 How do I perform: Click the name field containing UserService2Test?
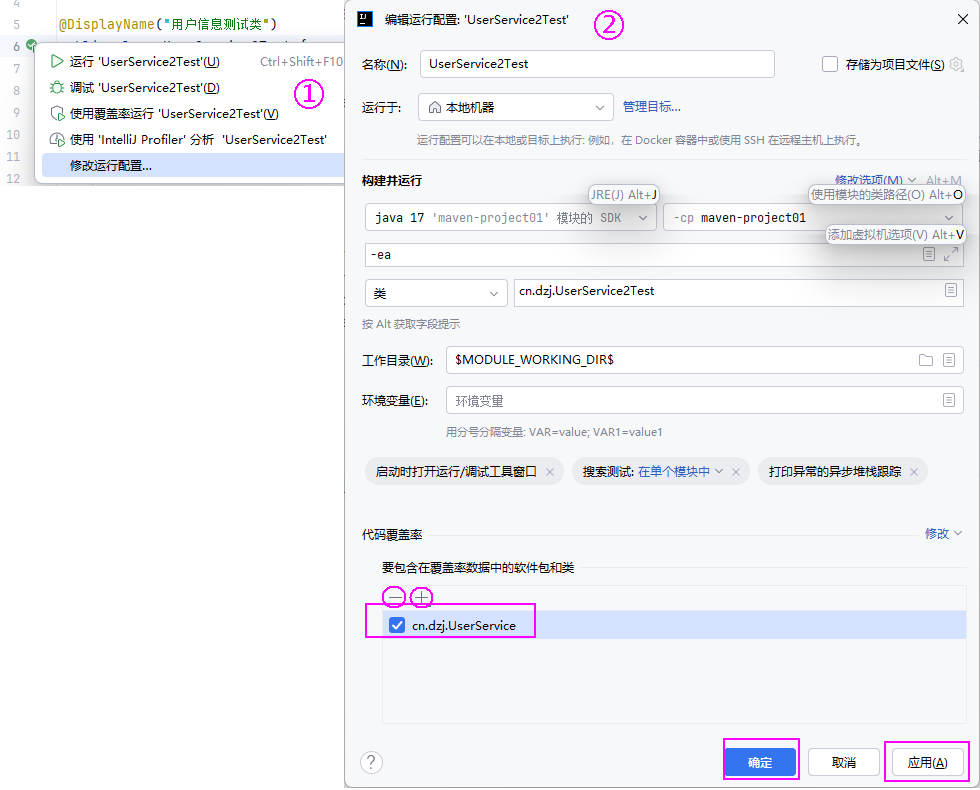click(x=597, y=64)
